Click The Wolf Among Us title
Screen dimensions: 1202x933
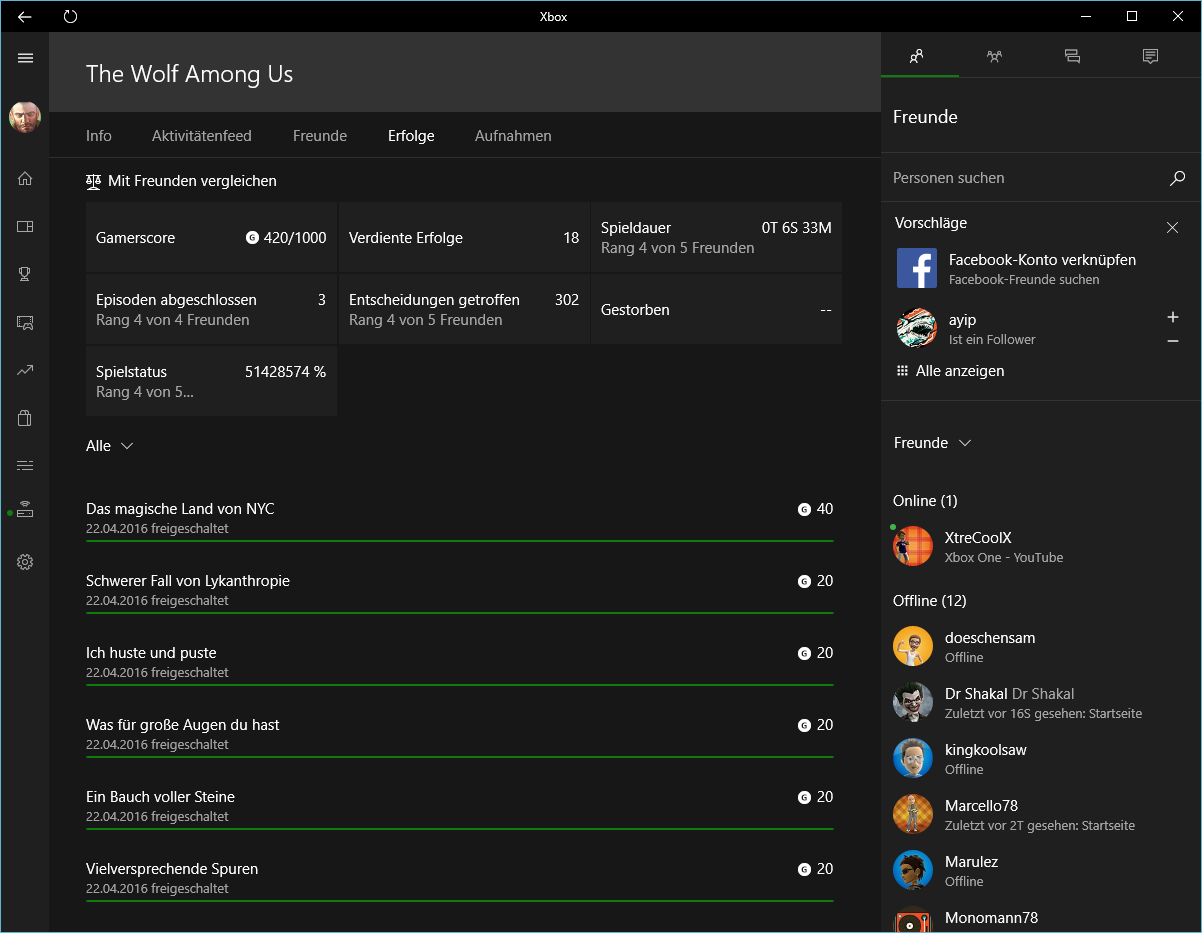pyautogui.click(x=189, y=74)
